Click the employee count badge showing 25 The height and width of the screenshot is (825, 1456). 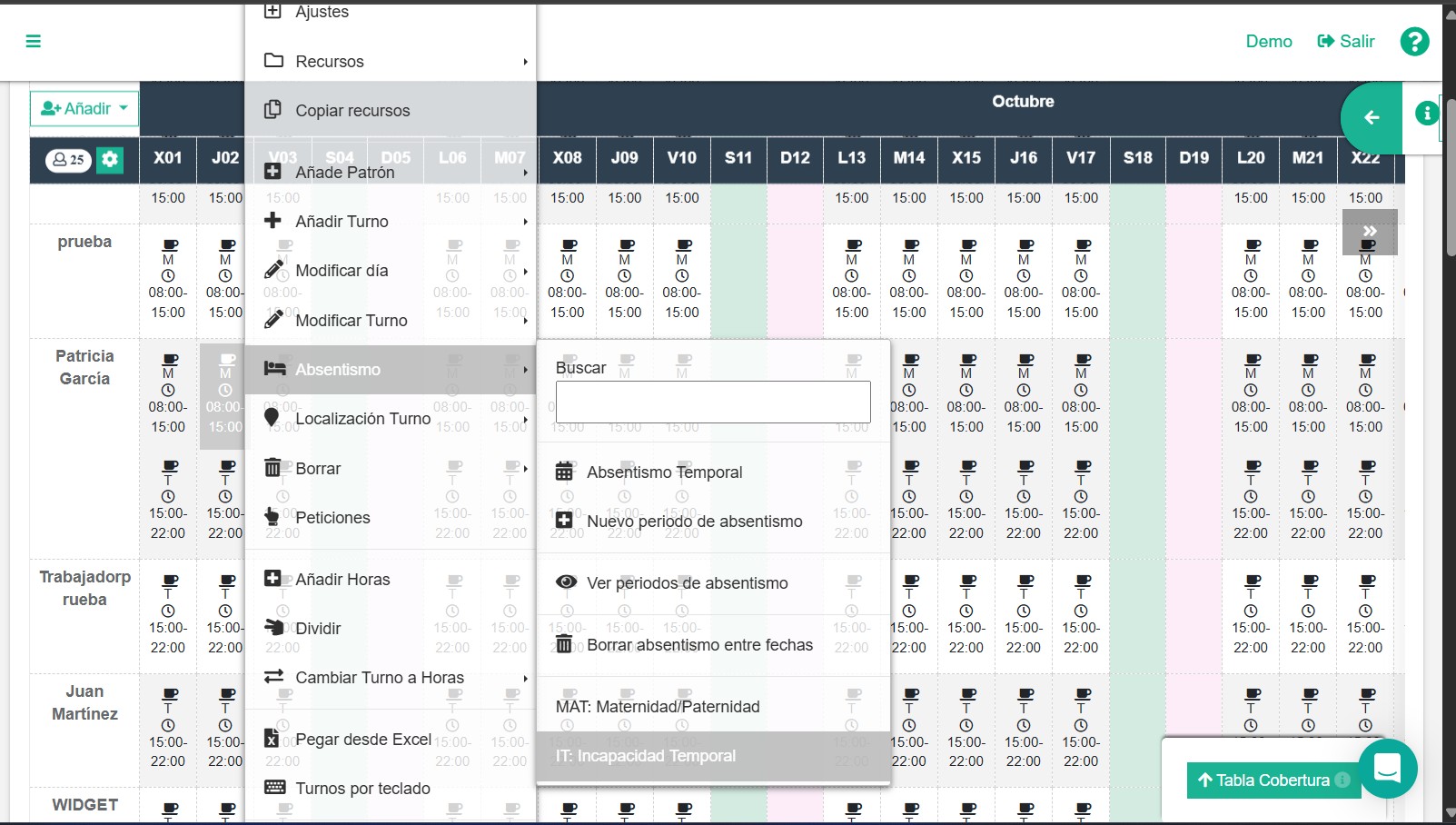pos(68,160)
